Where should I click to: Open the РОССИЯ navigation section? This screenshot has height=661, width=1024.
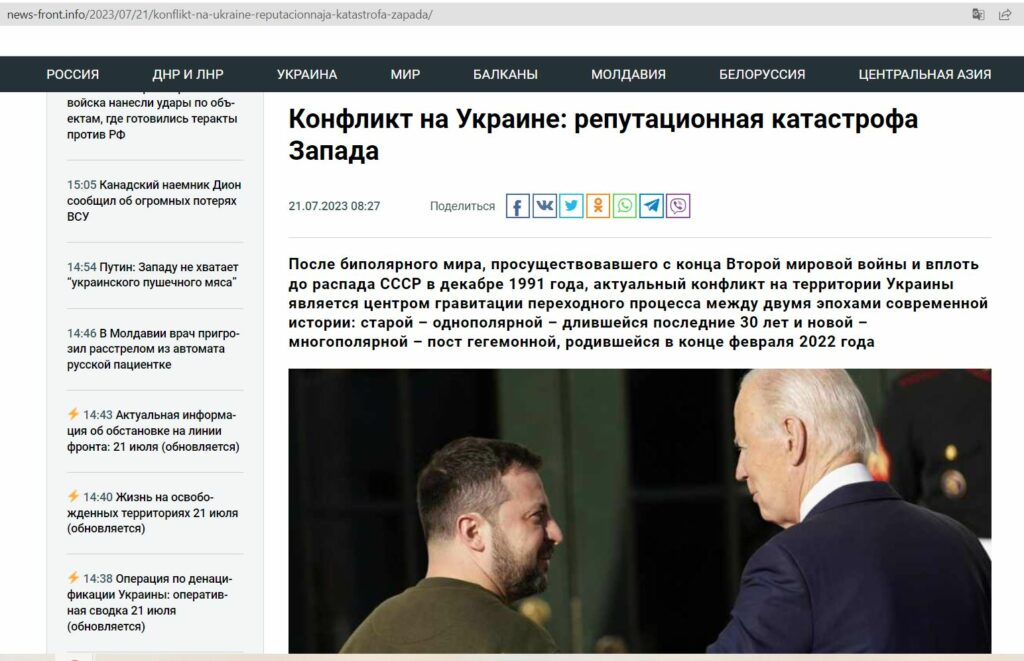pos(72,74)
